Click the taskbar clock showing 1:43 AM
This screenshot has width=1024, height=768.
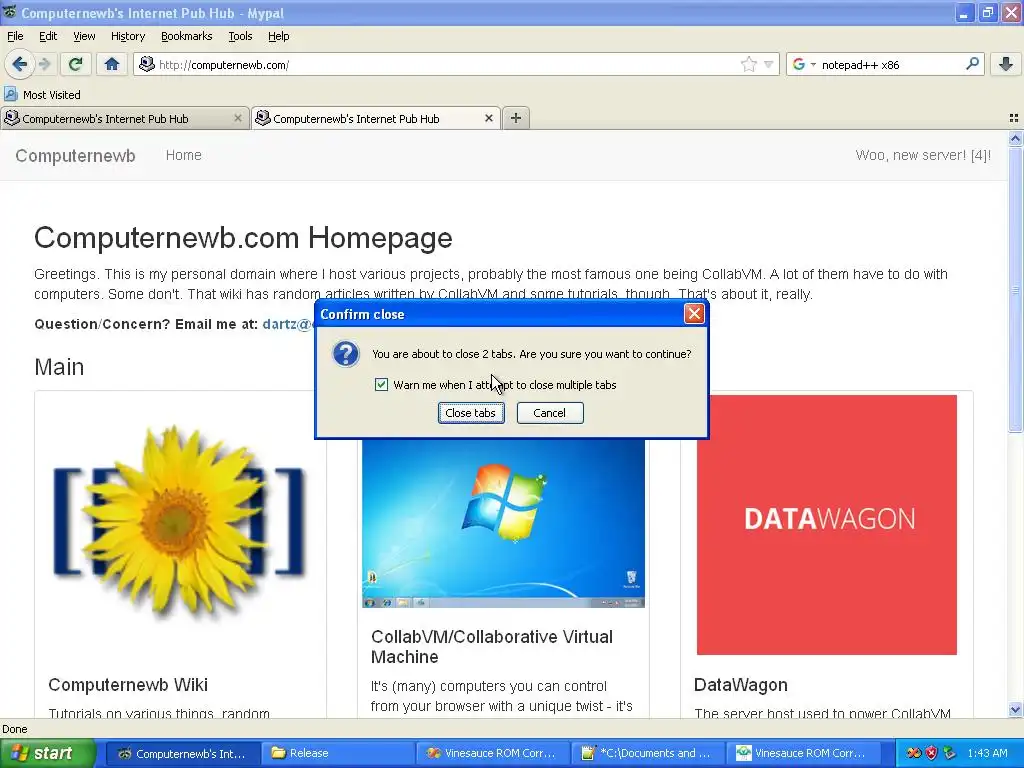(987, 753)
